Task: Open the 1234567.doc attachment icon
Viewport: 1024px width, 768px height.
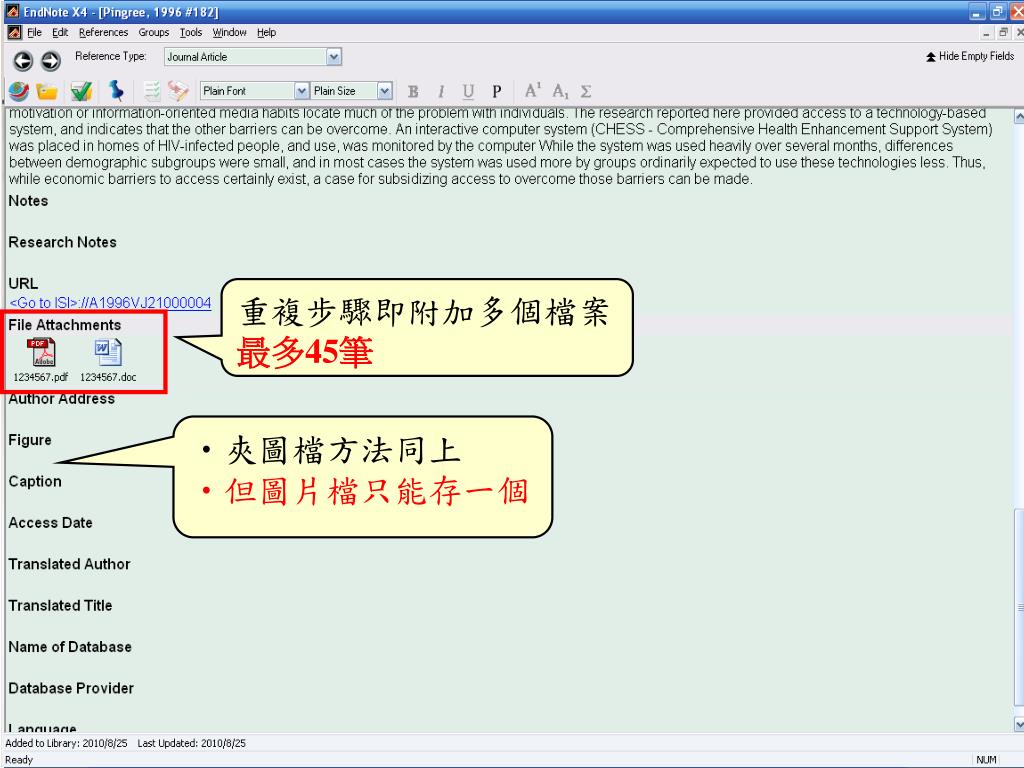Action: pos(108,353)
